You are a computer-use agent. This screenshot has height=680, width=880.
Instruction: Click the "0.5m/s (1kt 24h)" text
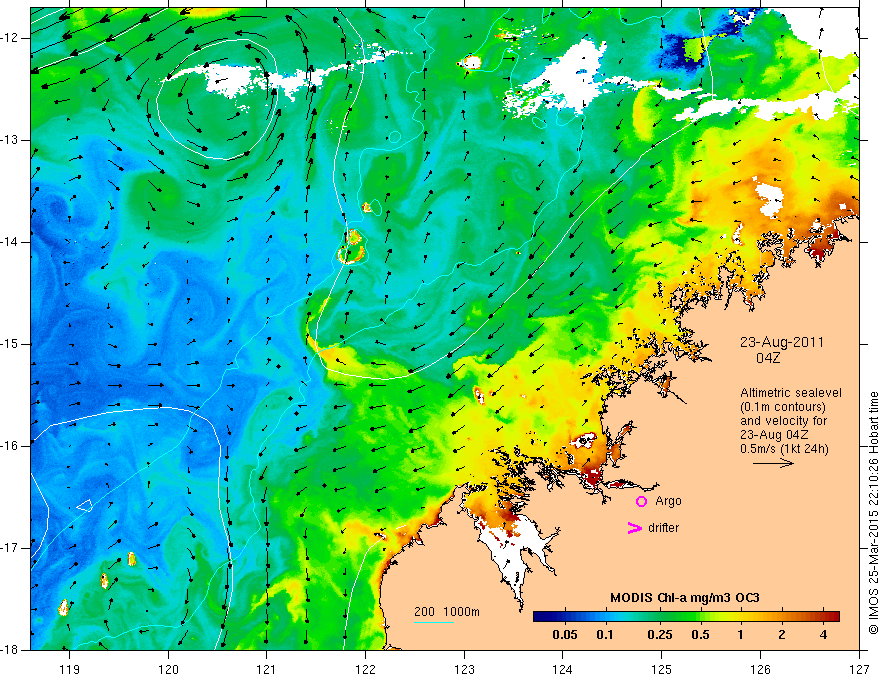pos(784,449)
